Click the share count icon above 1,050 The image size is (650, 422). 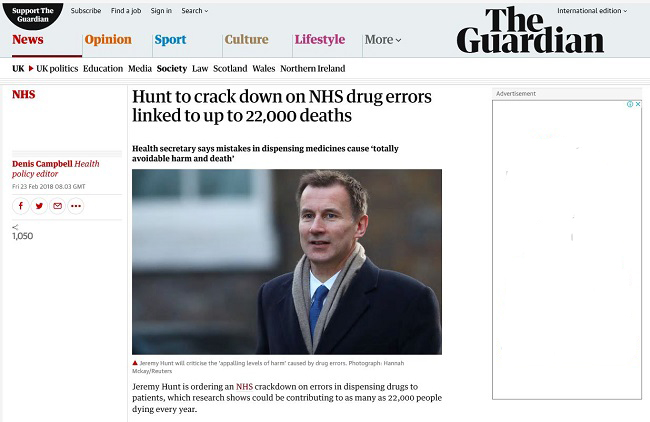tap(15, 227)
